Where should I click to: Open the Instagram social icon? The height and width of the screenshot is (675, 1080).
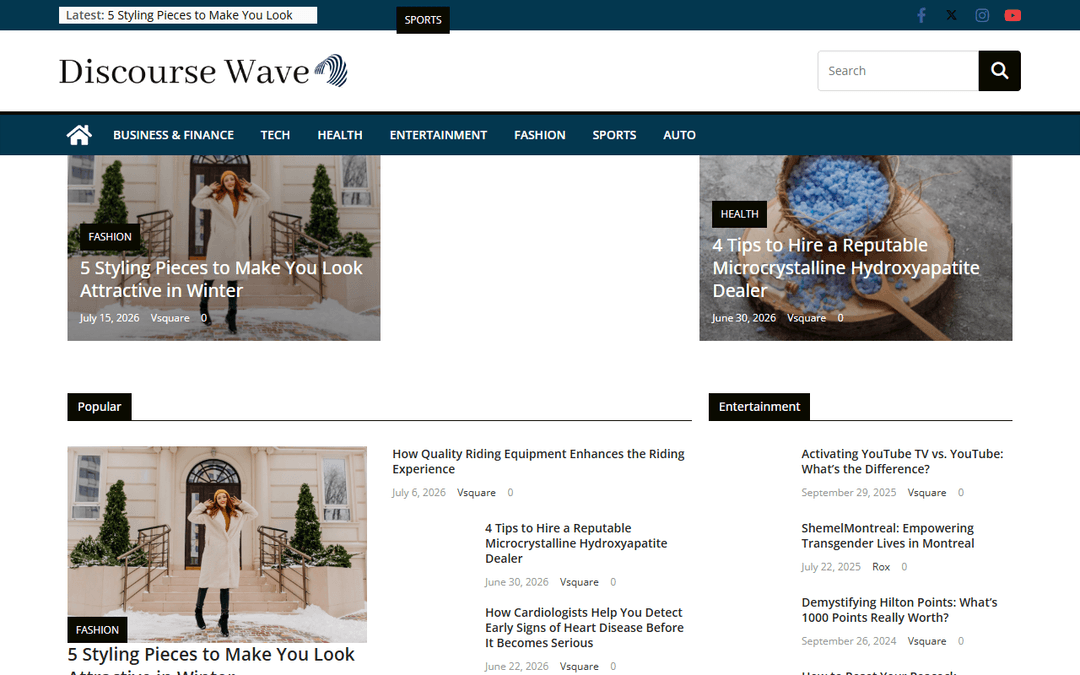tap(982, 15)
